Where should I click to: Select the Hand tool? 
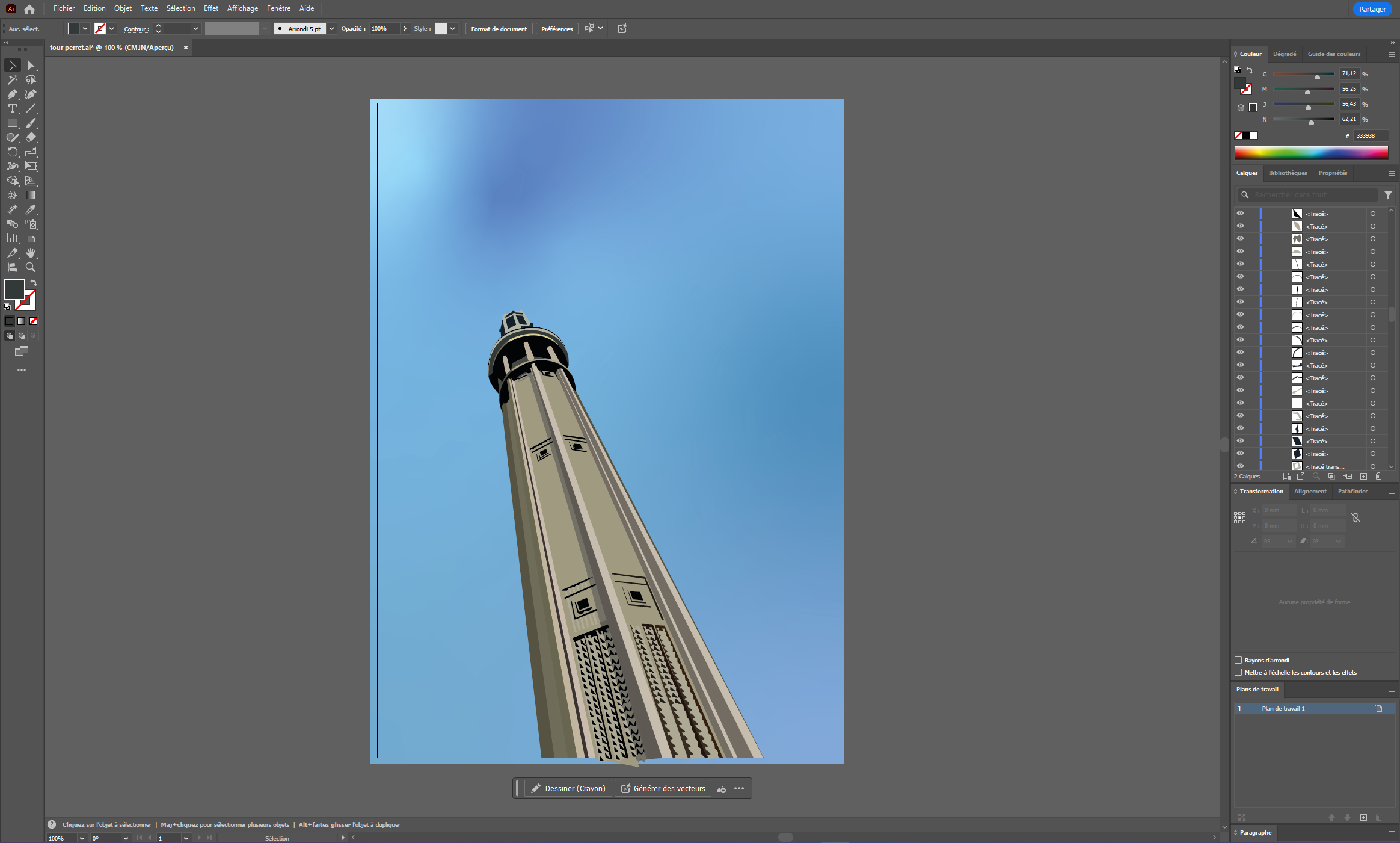coord(31,253)
